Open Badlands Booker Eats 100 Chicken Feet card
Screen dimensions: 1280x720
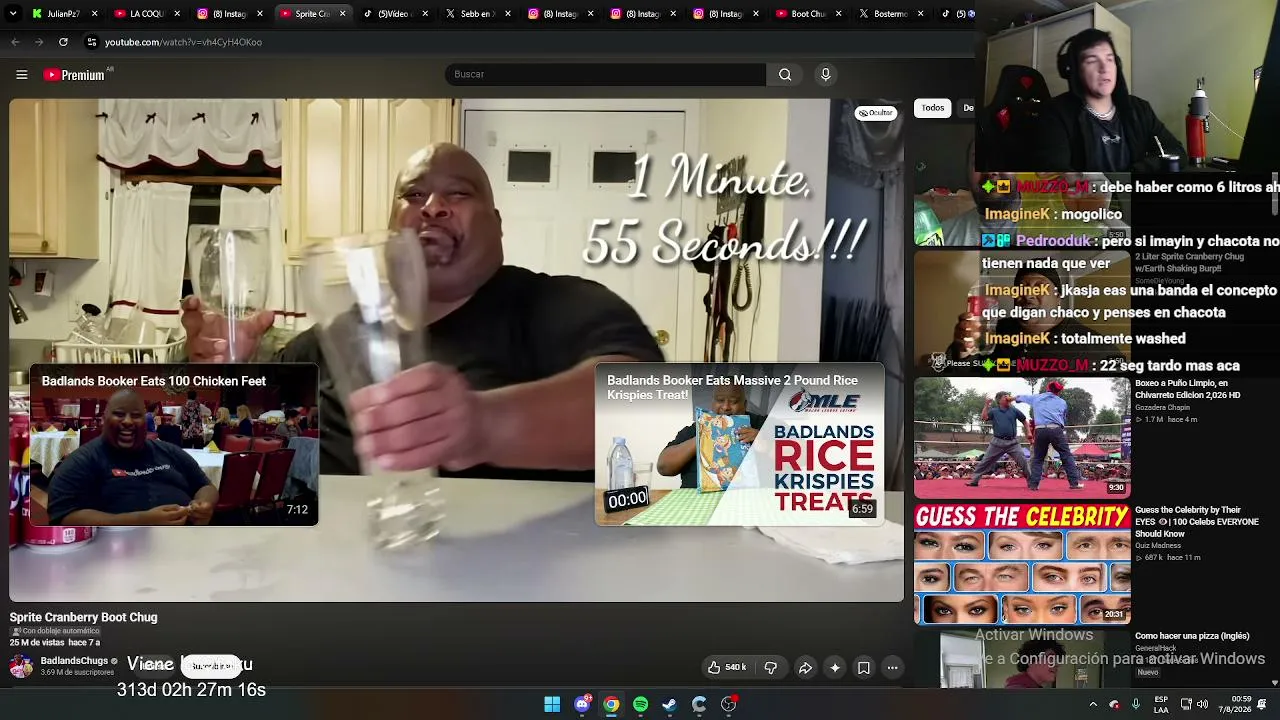coord(174,444)
